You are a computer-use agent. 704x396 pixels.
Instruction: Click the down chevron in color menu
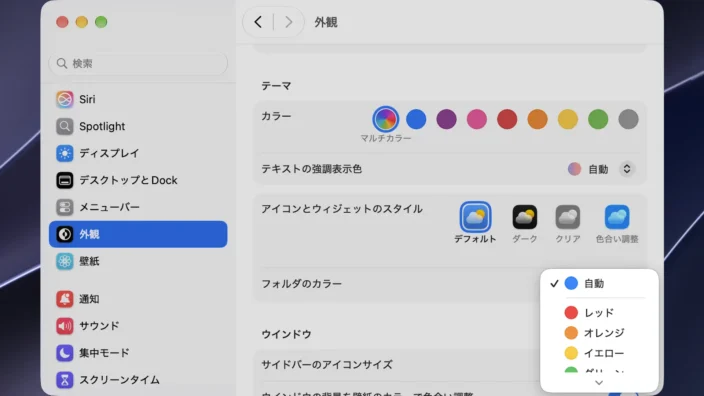click(x=599, y=383)
